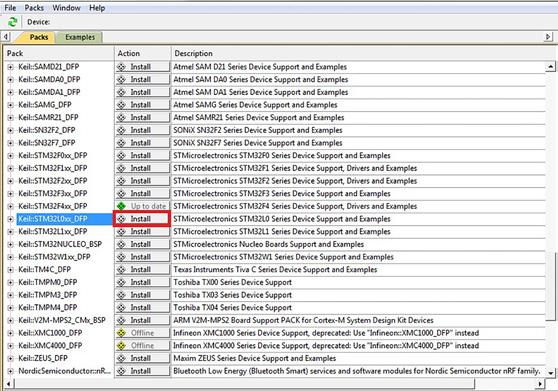Screen dimensions: 558x391
Task: Click 'Toshiba TX03 Series Device Support' description
Action: (x=232, y=295)
